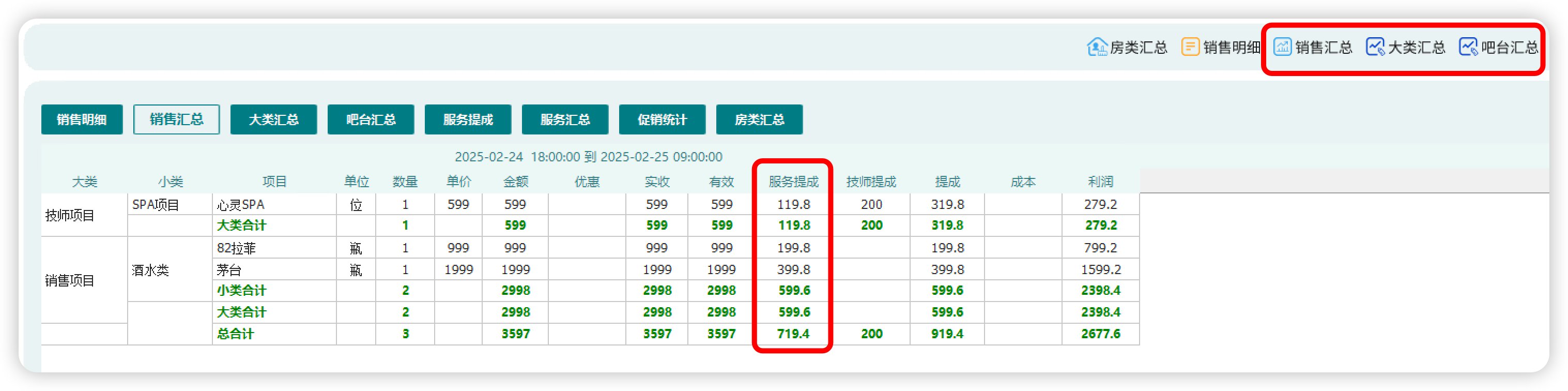1568x391 pixels.
Task: Click the 吧台汇总 chart icon at top
Action: pos(1468,47)
